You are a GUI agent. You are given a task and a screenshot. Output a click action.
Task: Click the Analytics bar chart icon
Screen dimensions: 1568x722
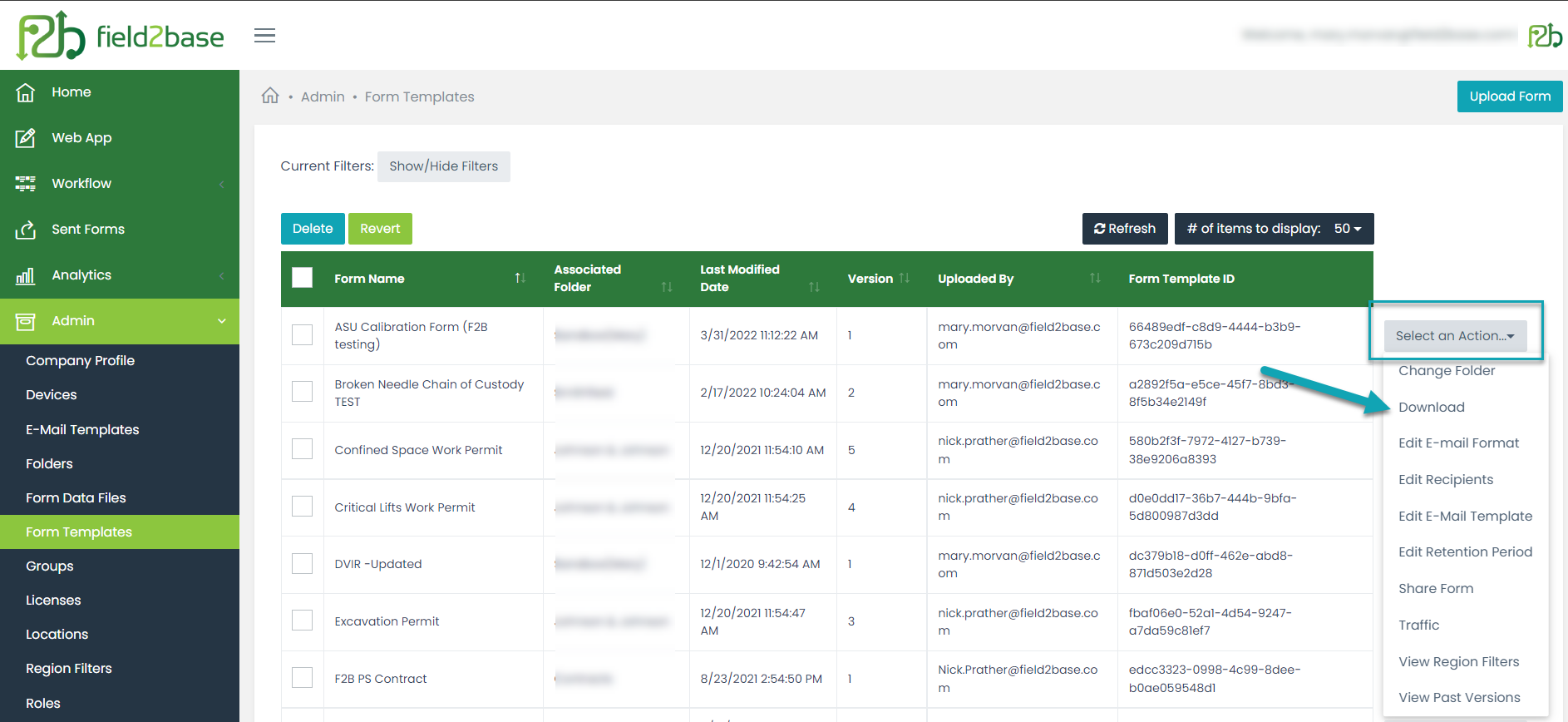point(26,275)
